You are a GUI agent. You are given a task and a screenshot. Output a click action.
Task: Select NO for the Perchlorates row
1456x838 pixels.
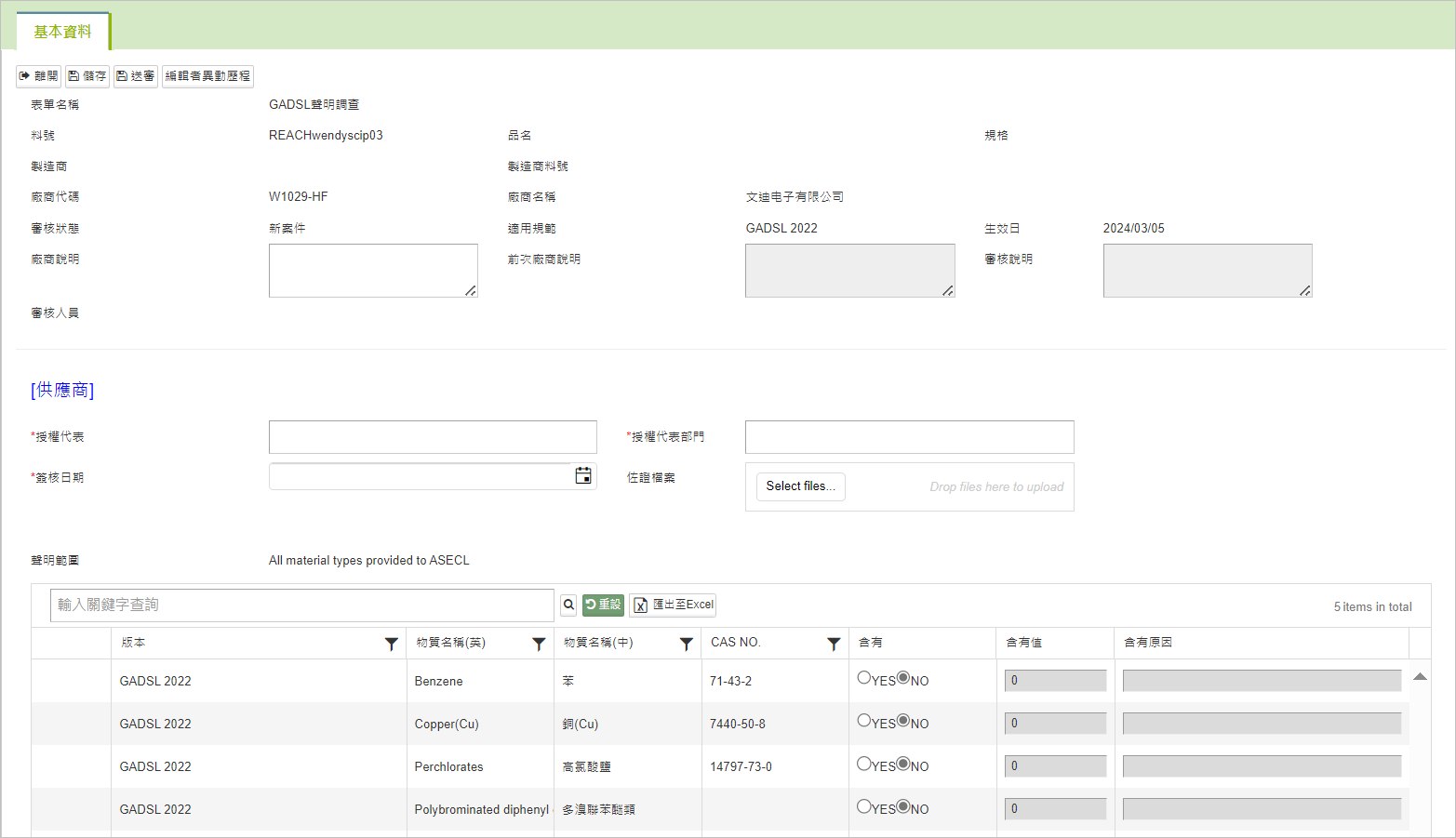[x=903, y=764]
